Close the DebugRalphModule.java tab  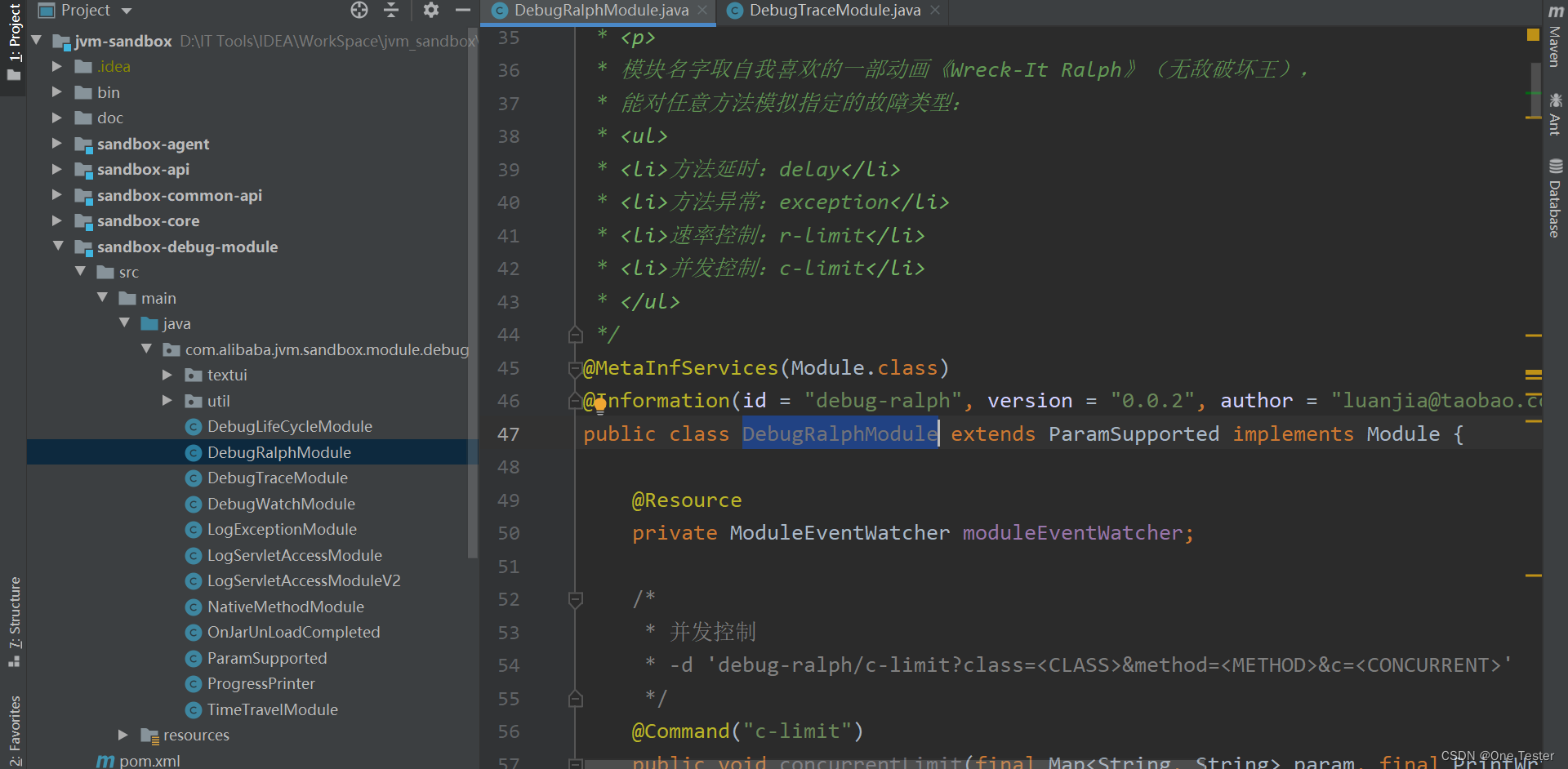[x=702, y=11]
